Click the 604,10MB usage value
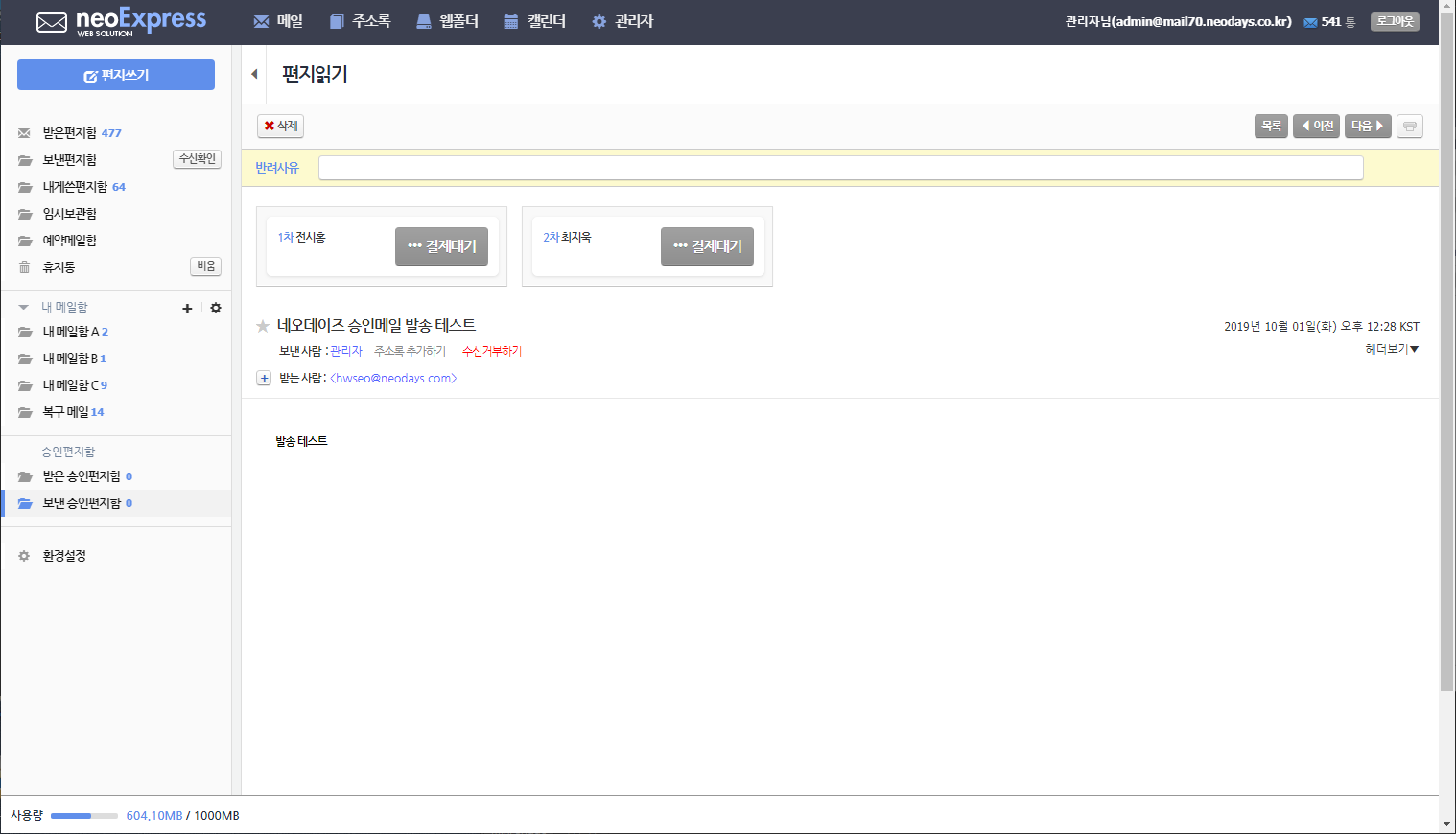Image resolution: width=1456 pixels, height=834 pixels. coord(154,816)
